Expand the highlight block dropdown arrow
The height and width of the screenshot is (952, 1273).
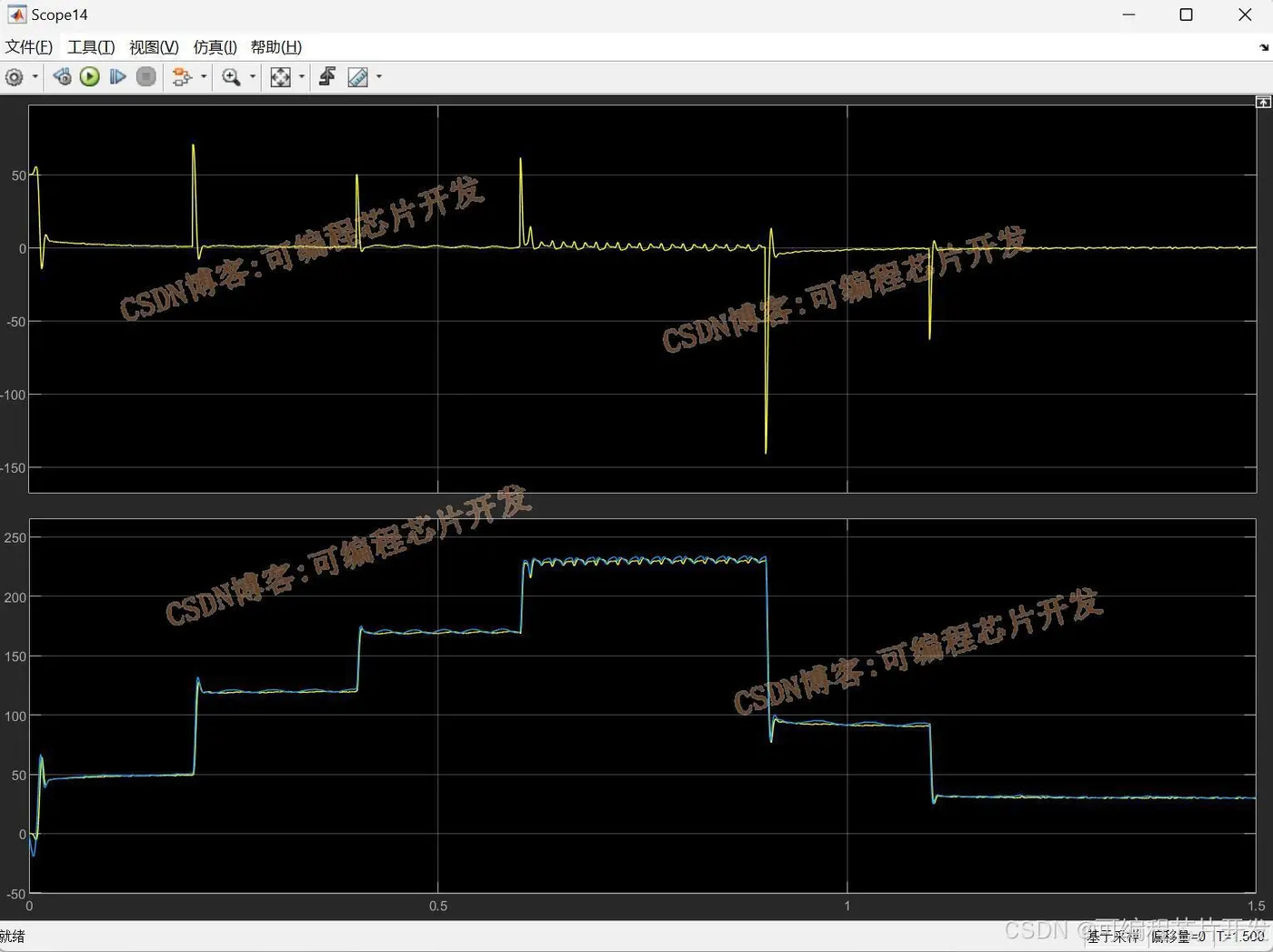tap(204, 77)
